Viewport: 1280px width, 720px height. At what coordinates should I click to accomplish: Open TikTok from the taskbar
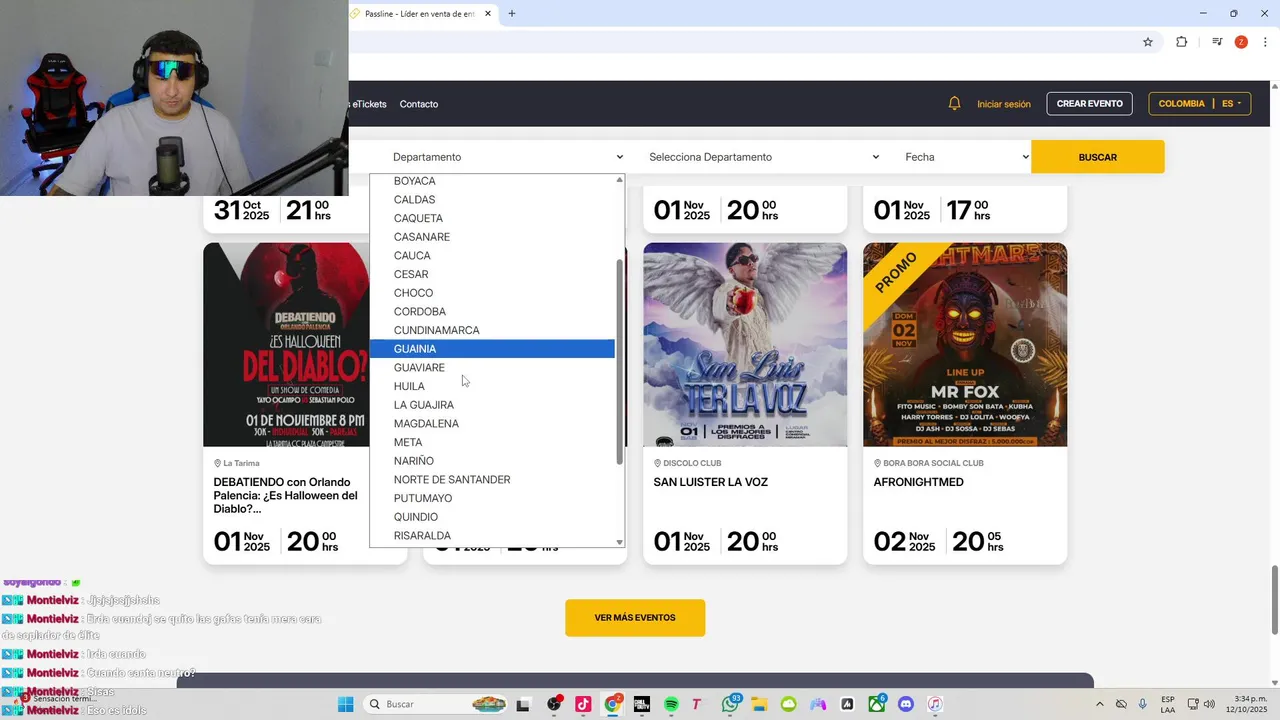click(583, 704)
